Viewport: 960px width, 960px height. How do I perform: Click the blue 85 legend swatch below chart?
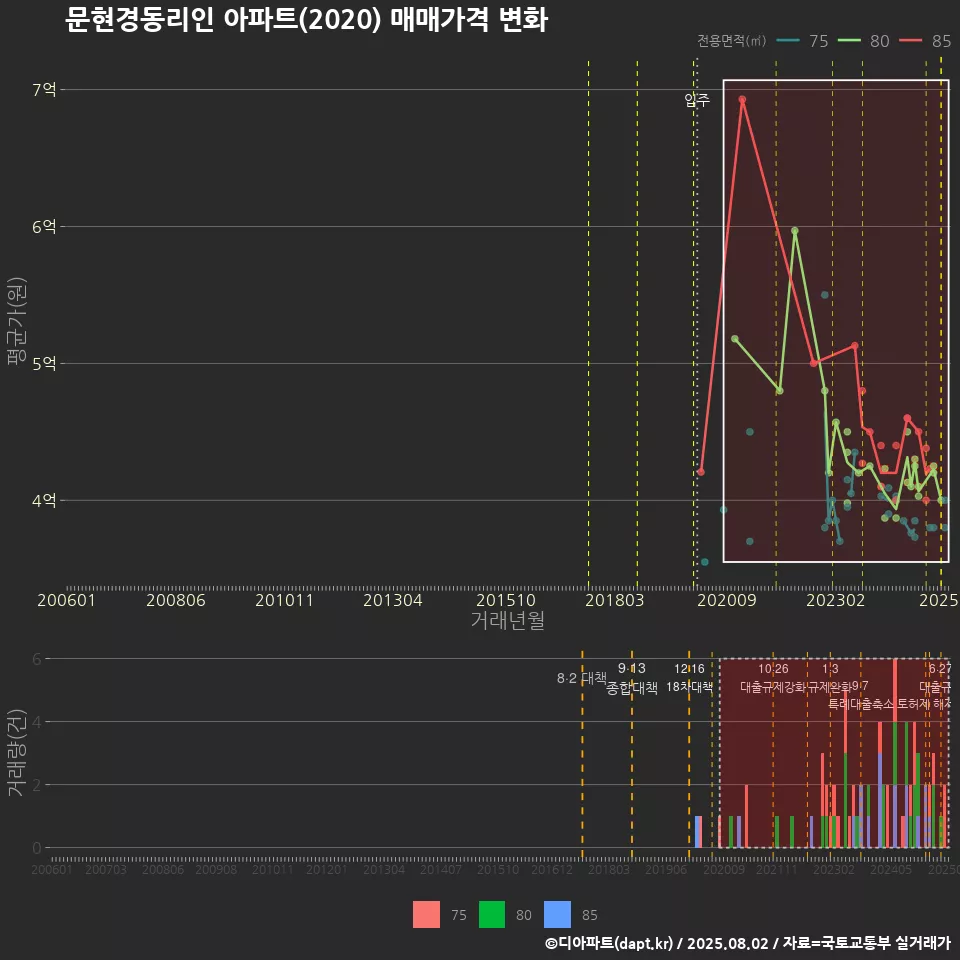(557, 915)
